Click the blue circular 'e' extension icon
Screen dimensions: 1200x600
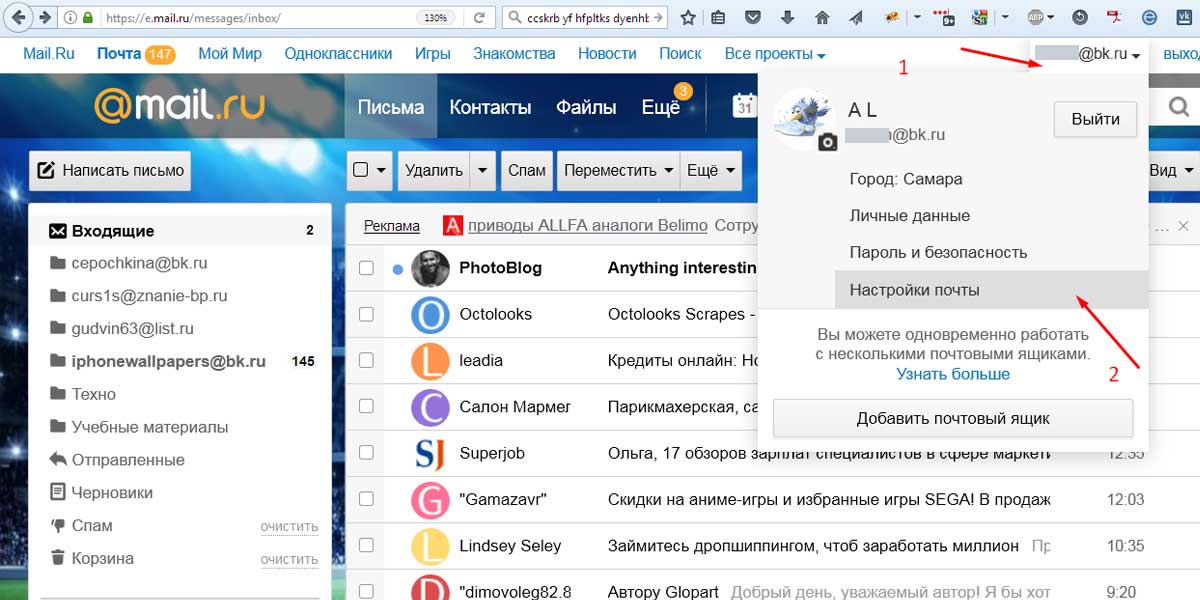pos(1148,17)
